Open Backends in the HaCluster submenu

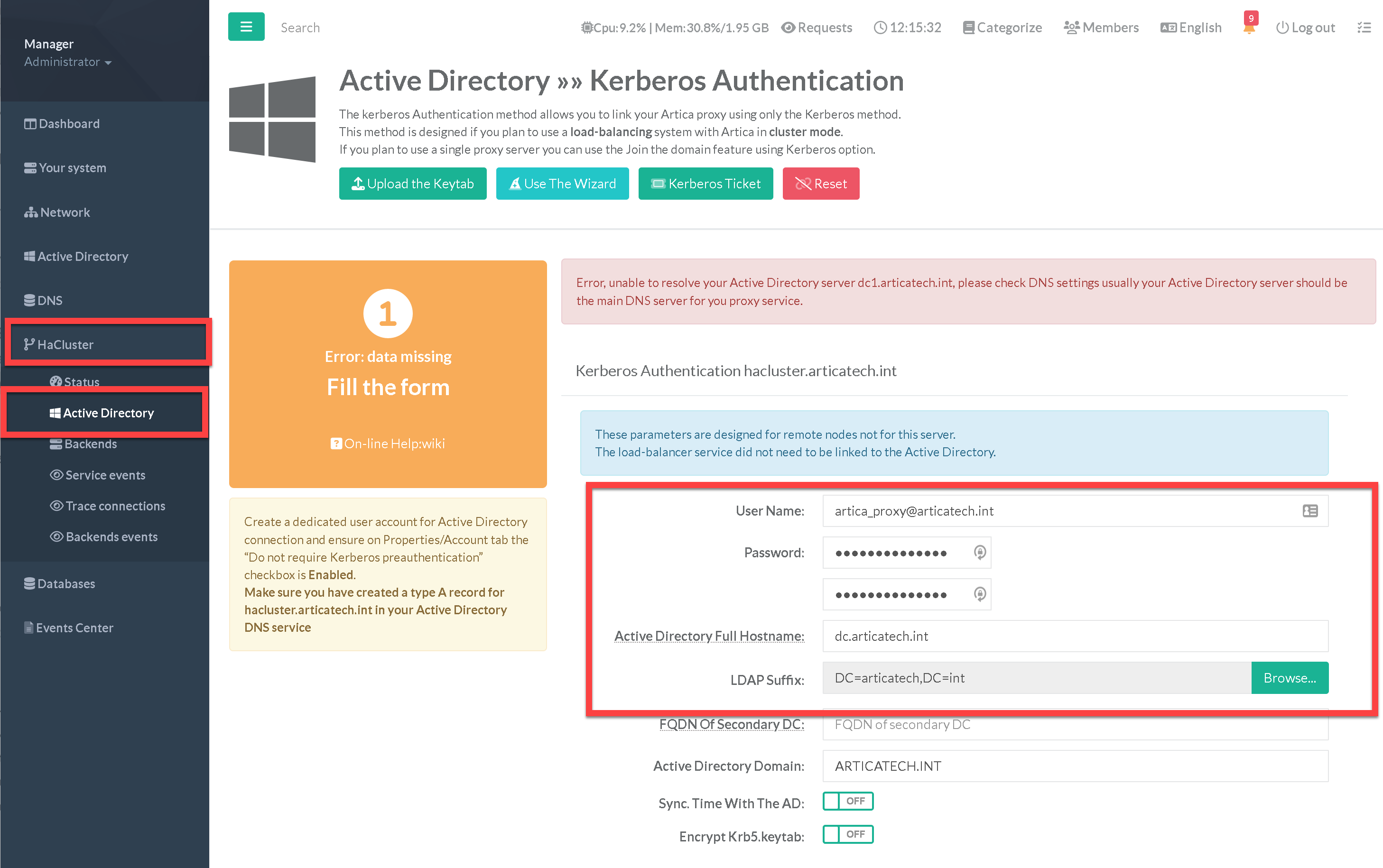90,444
